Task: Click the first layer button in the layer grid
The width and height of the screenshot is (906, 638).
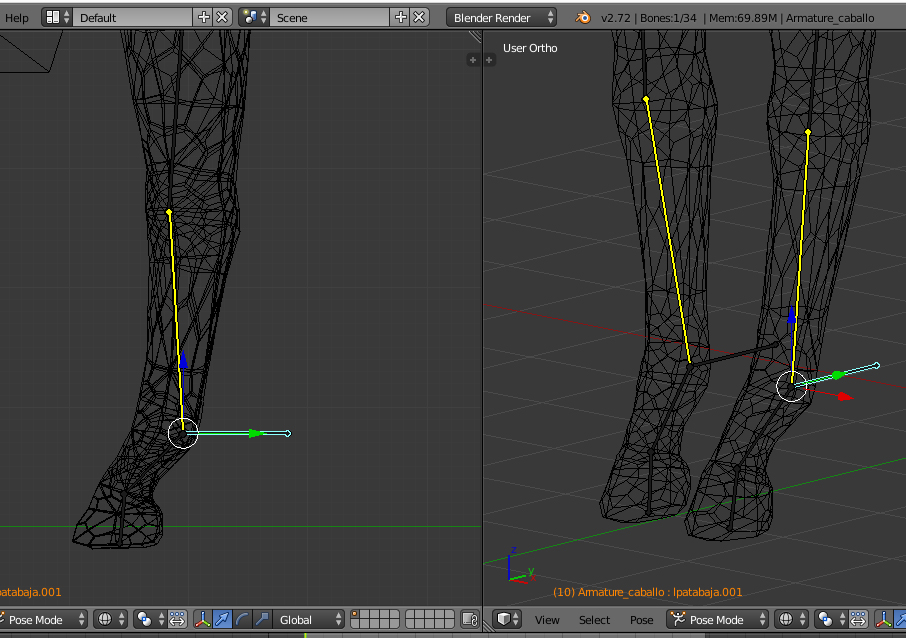Action: 356,615
